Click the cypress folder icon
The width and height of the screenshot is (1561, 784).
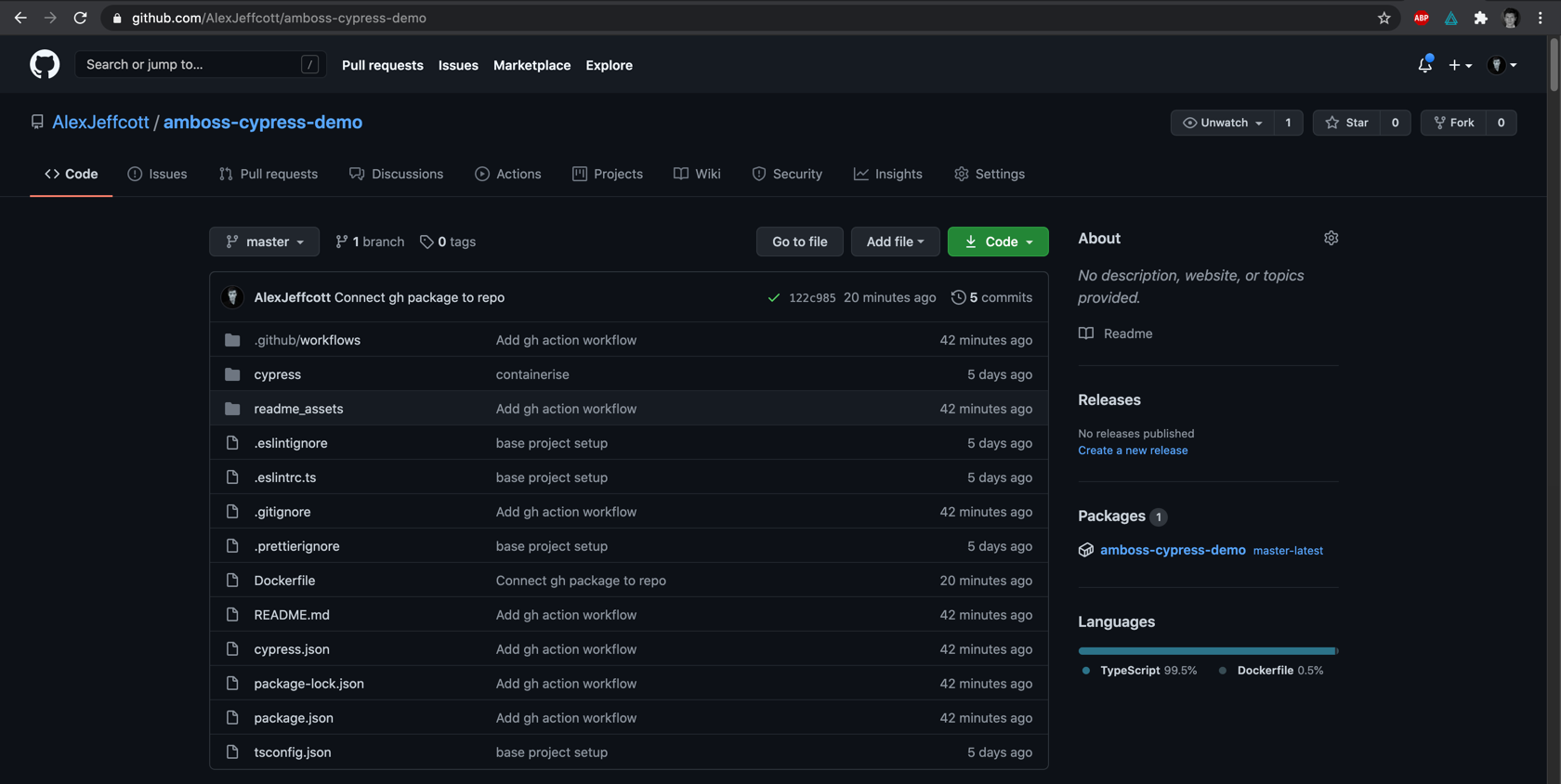click(x=232, y=374)
